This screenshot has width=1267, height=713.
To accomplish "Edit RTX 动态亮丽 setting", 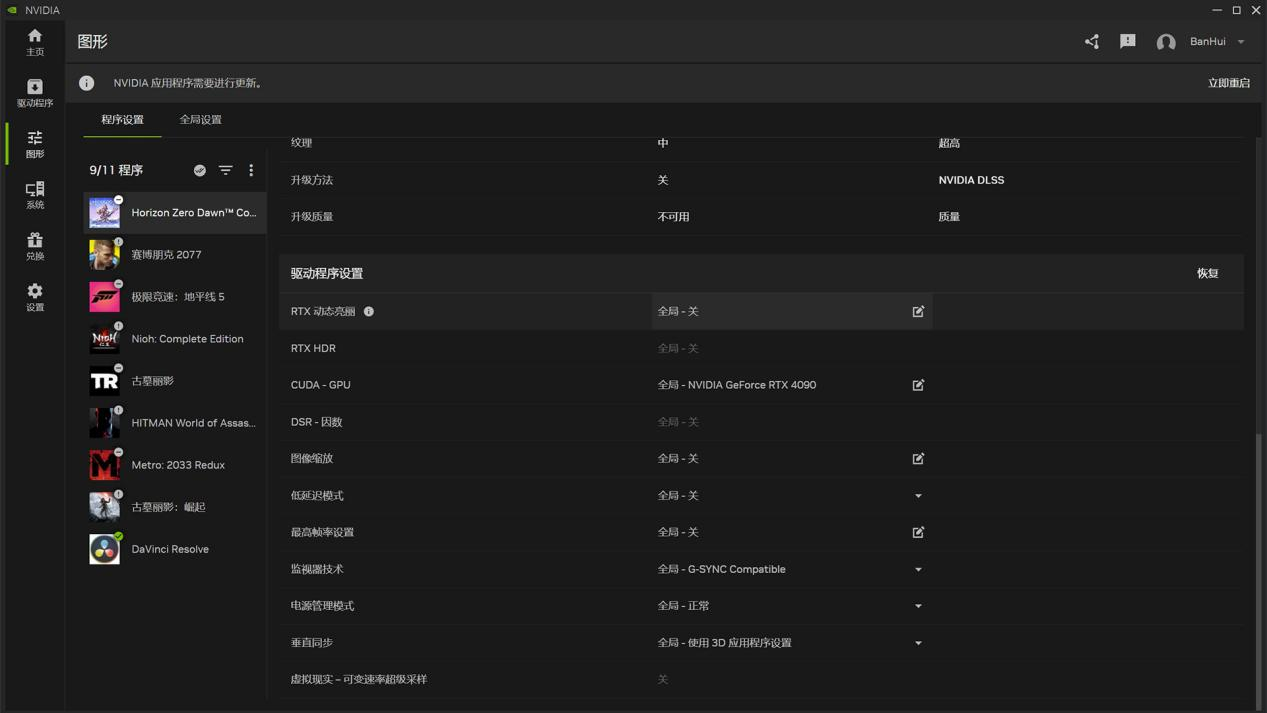I will point(918,312).
